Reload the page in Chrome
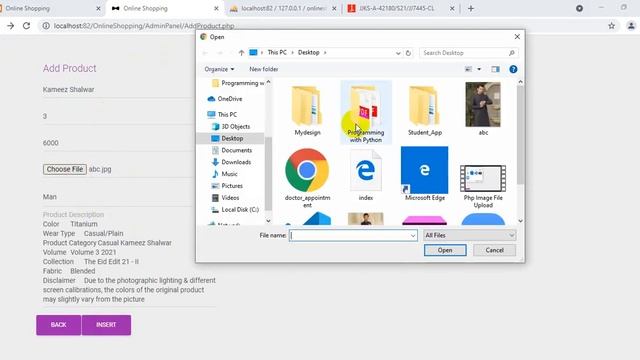The height and width of the screenshot is (360, 640). [x=27, y=26]
